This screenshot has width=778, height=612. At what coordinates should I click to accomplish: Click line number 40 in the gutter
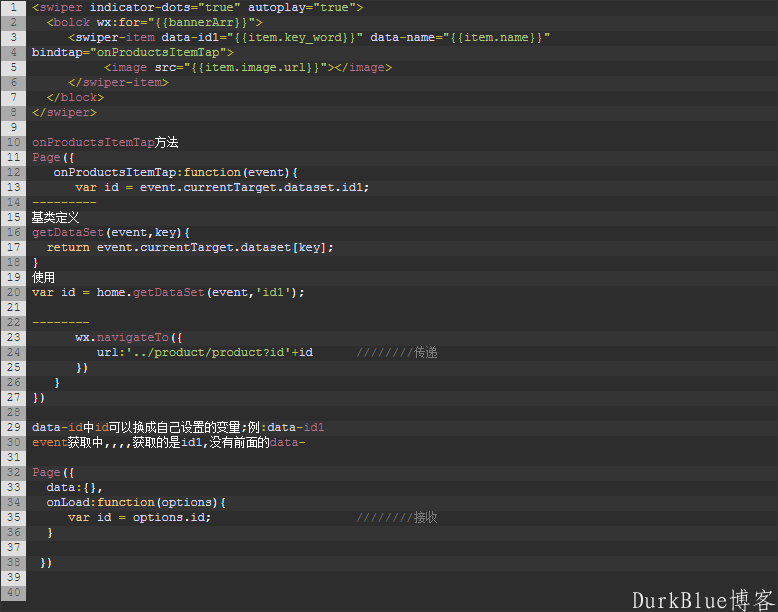pyautogui.click(x=13, y=592)
